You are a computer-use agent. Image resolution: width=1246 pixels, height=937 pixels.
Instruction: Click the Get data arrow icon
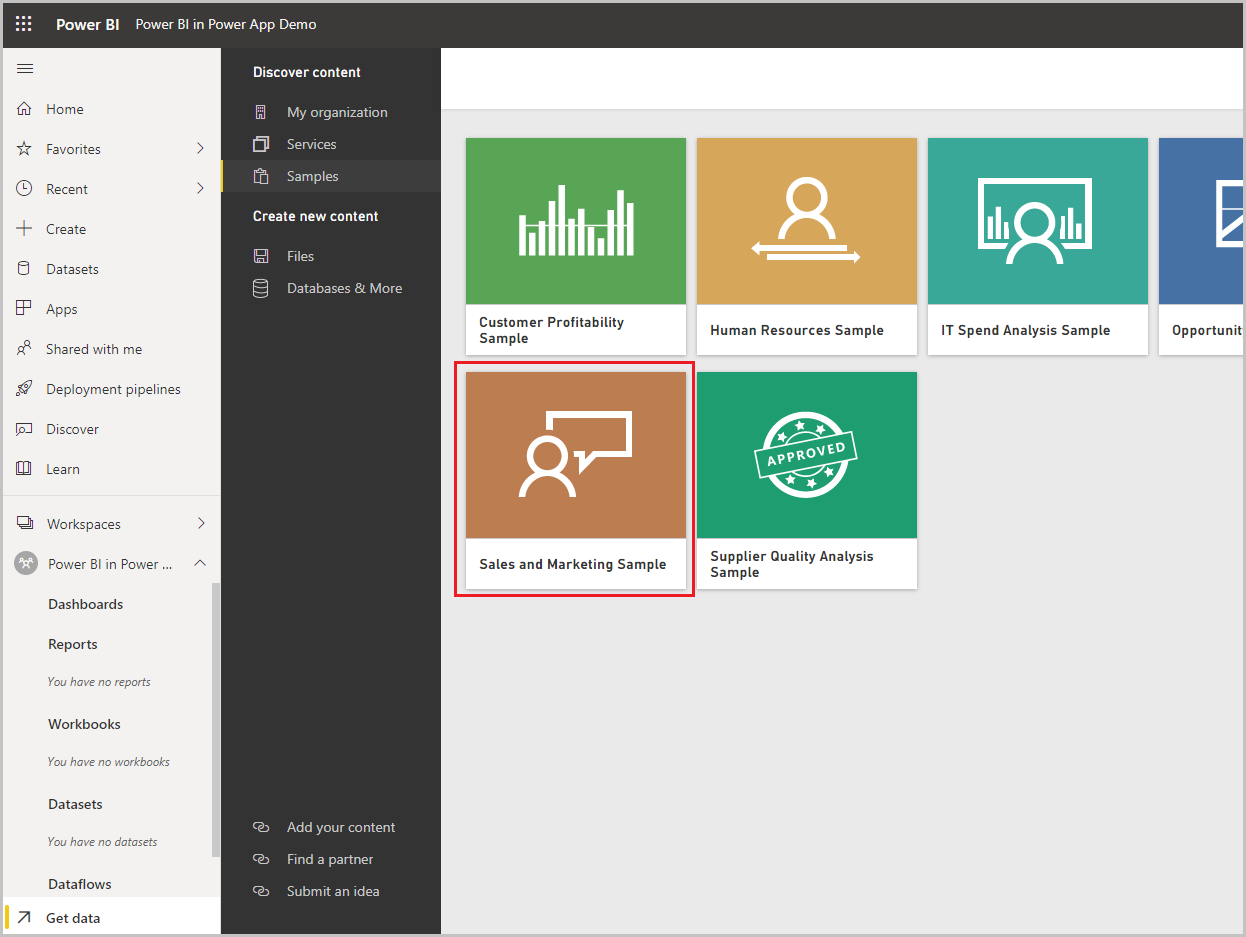(x=25, y=918)
